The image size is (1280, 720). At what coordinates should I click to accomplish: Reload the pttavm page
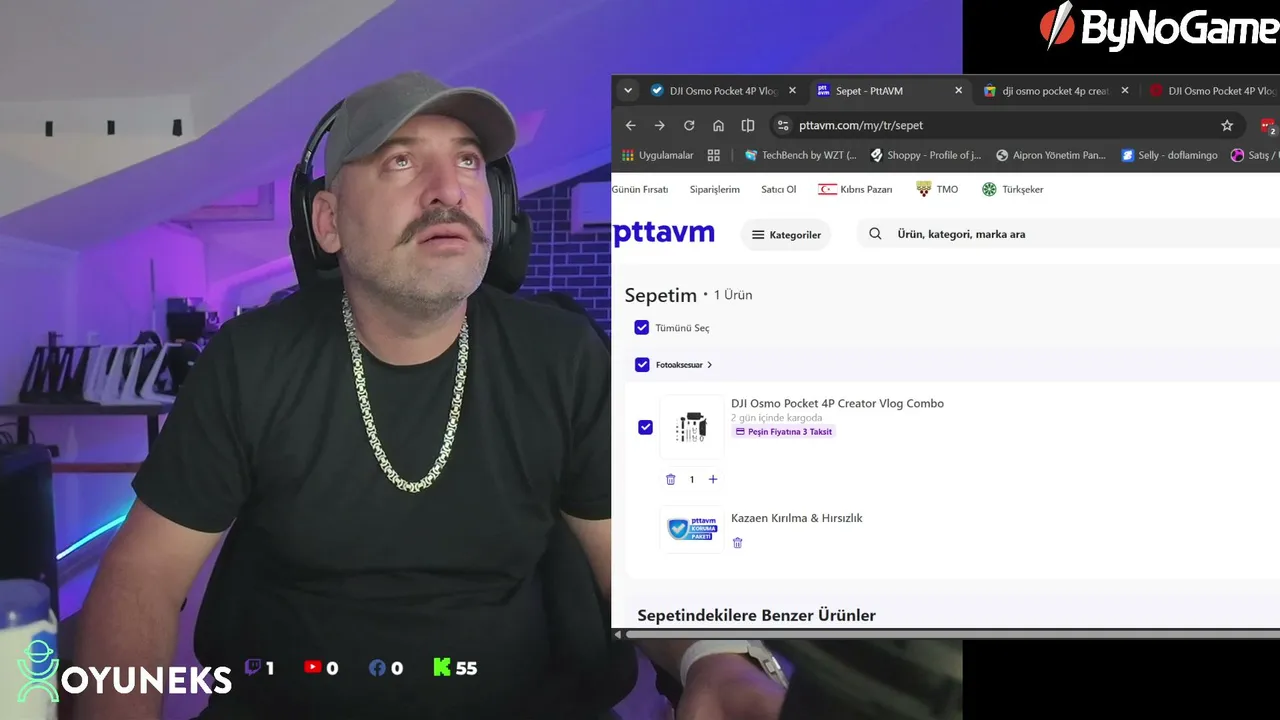click(x=689, y=125)
